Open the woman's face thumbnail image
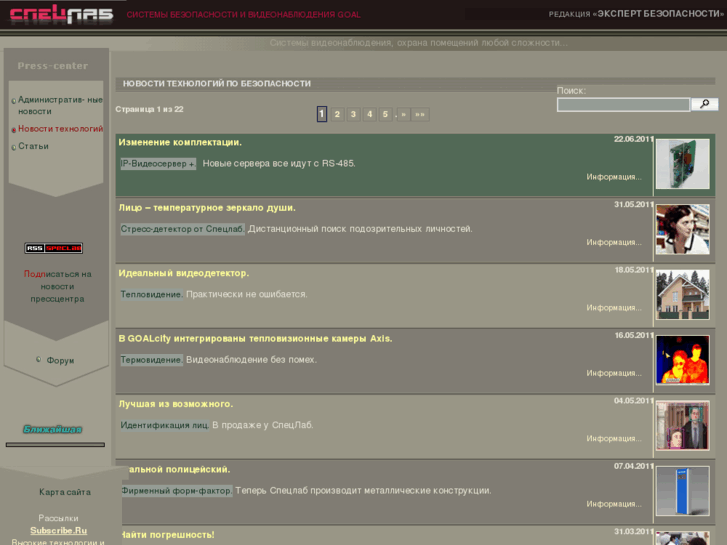Image resolution: width=727 pixels, height=545 pixels. [682, 229]
